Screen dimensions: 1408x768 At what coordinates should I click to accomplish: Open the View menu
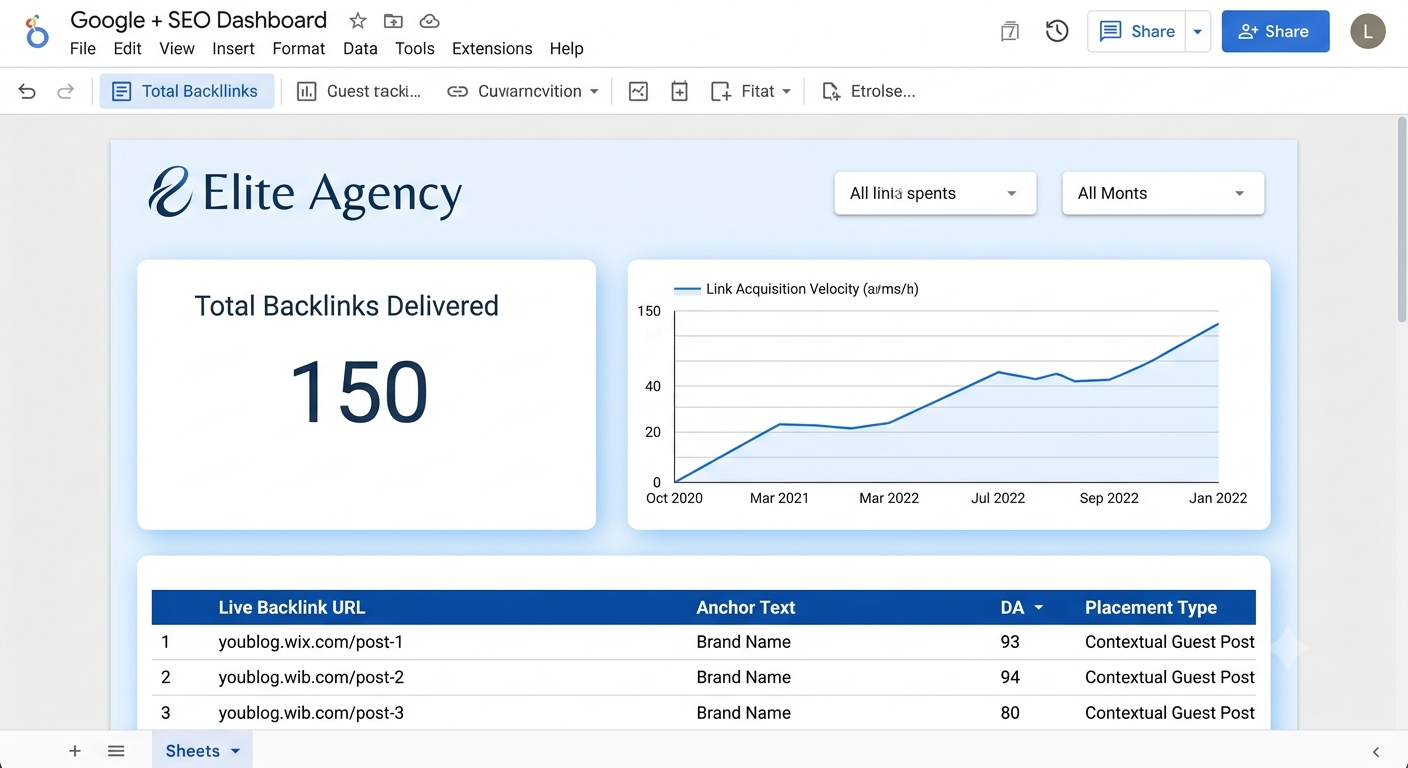click(177, 48)
